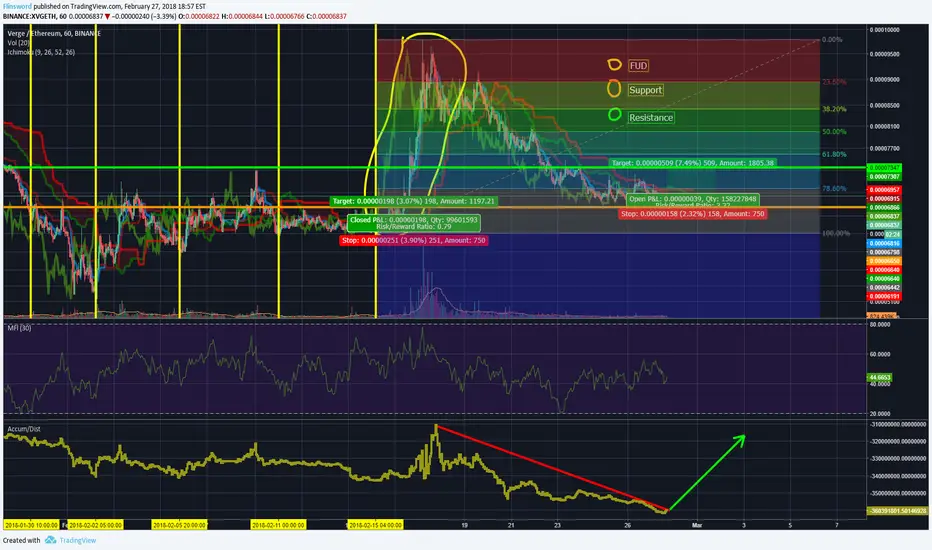Select the green horizontal line across the price chart

point(434,168)
